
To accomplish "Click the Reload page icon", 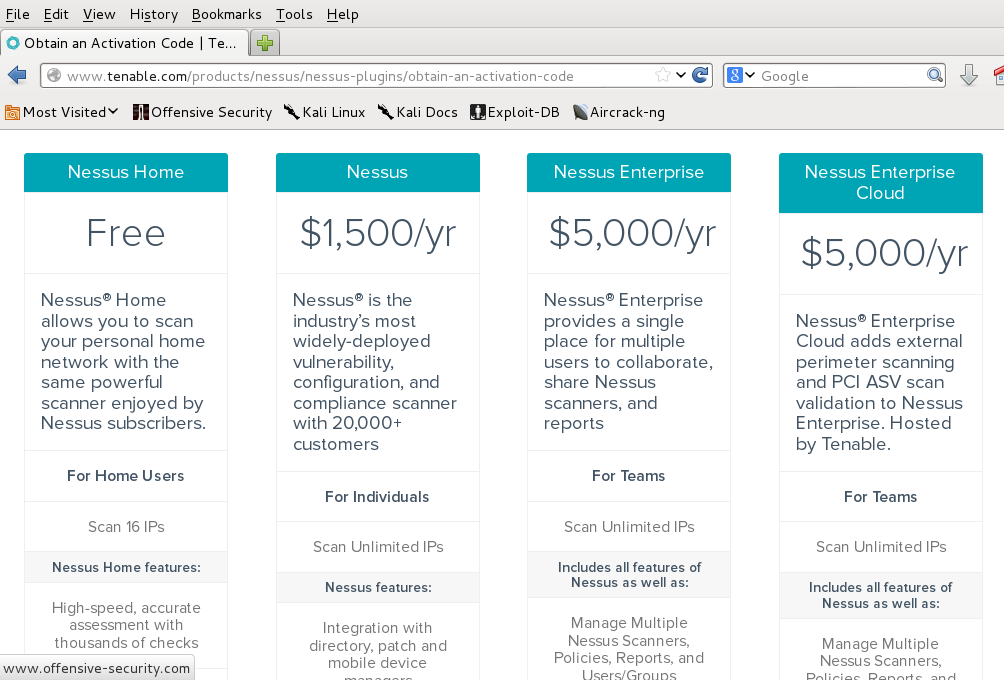I will (x=700, y=76).
